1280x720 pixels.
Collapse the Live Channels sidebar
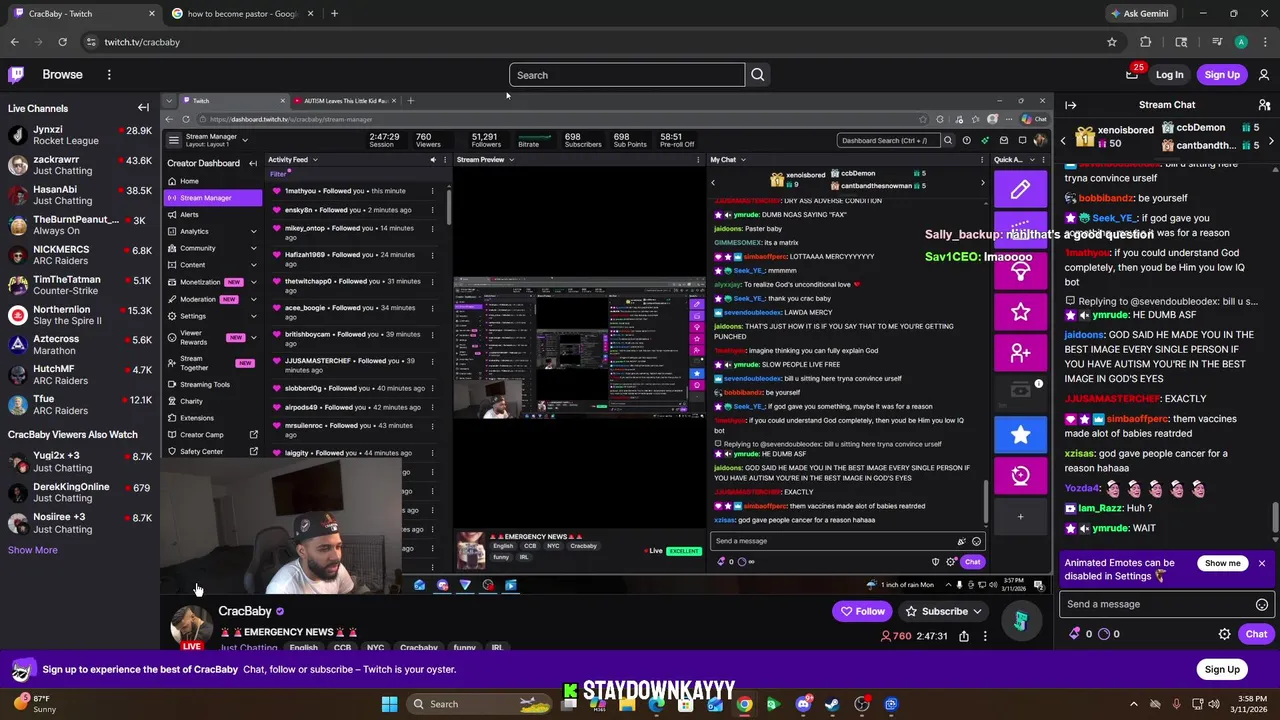click(143, 108)
